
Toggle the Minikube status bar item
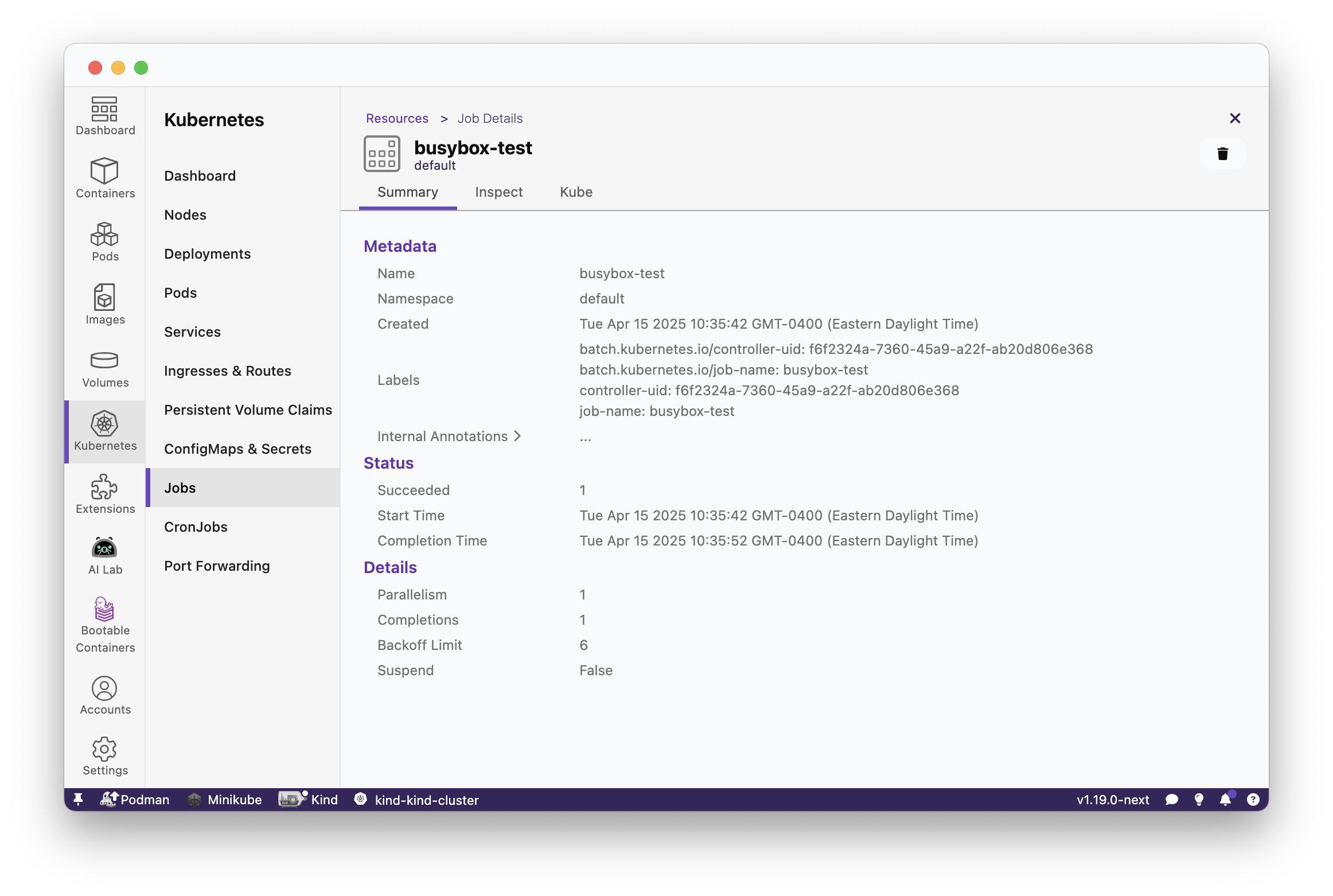click(x=224, y=800)
